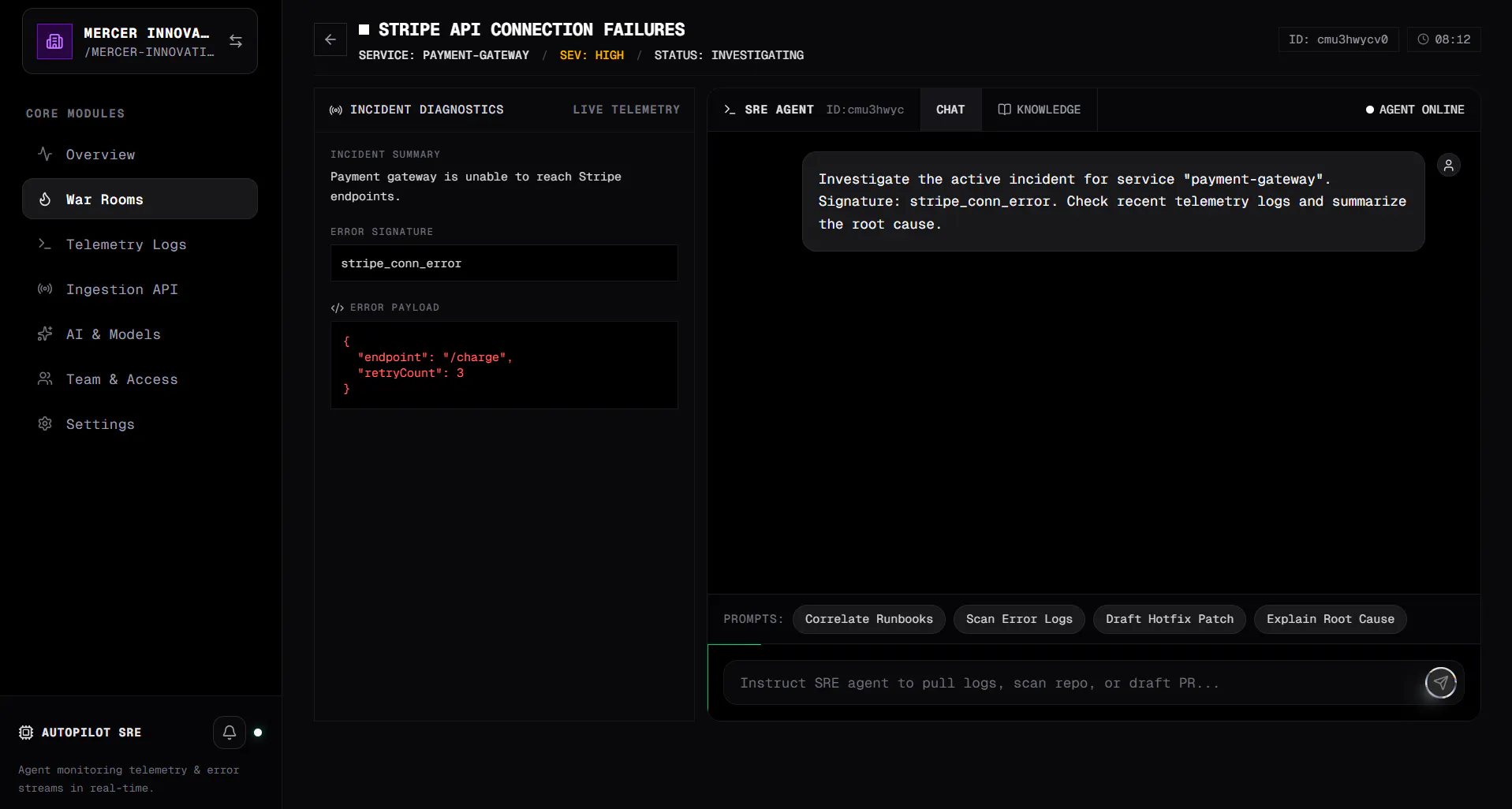The height and width of the screenshot is (809, 1512).
Task: Click the Error Payload code icon
Action: (x=338, y=308)
